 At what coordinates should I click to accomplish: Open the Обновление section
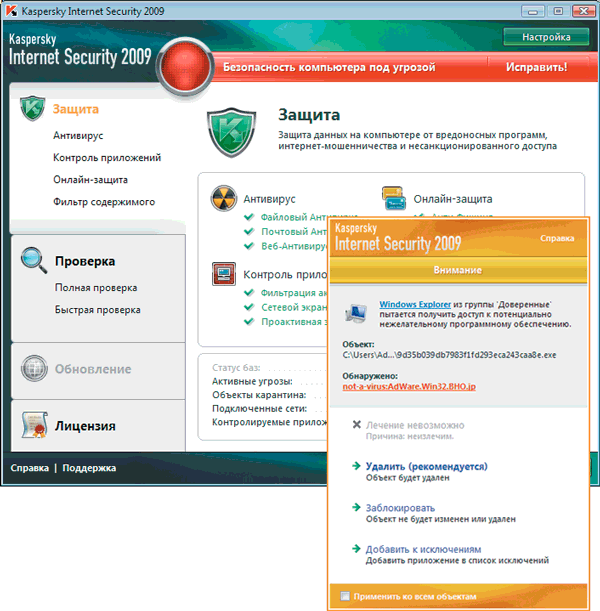pos(93,369)
